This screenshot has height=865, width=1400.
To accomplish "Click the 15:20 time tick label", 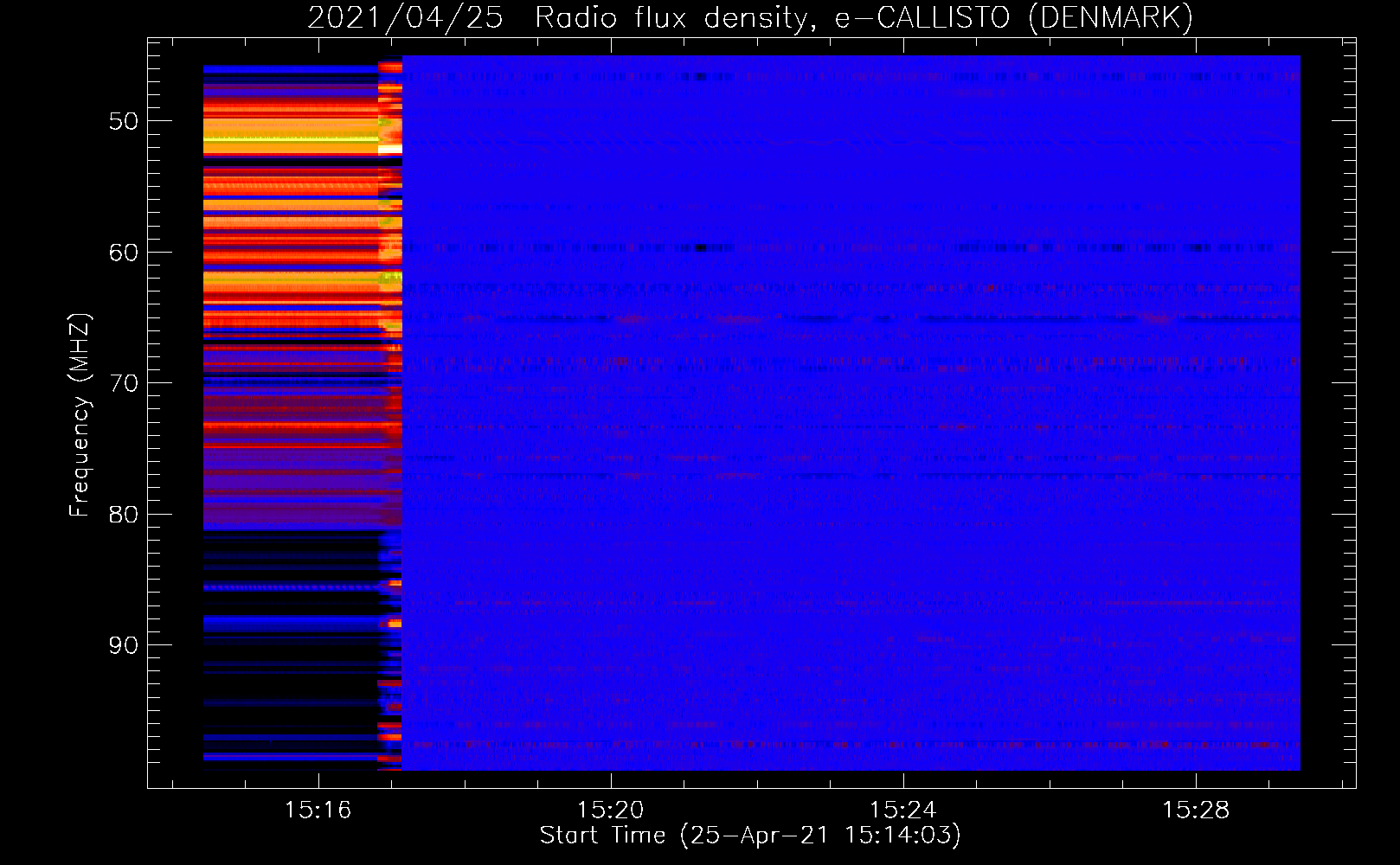I will pos(610,811).
